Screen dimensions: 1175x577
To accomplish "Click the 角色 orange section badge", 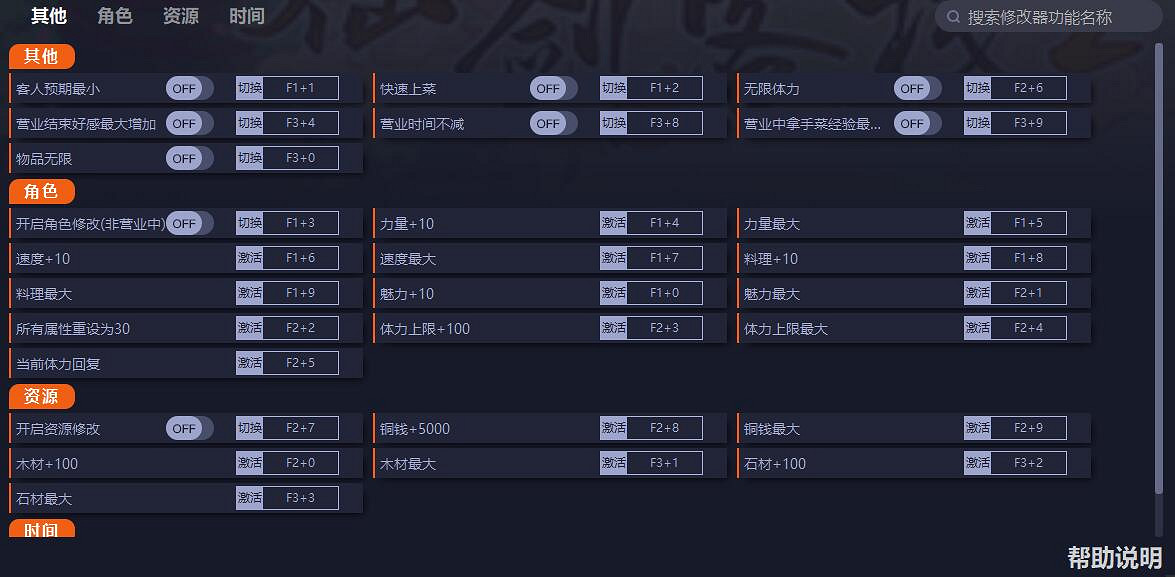I will (41, 191).
